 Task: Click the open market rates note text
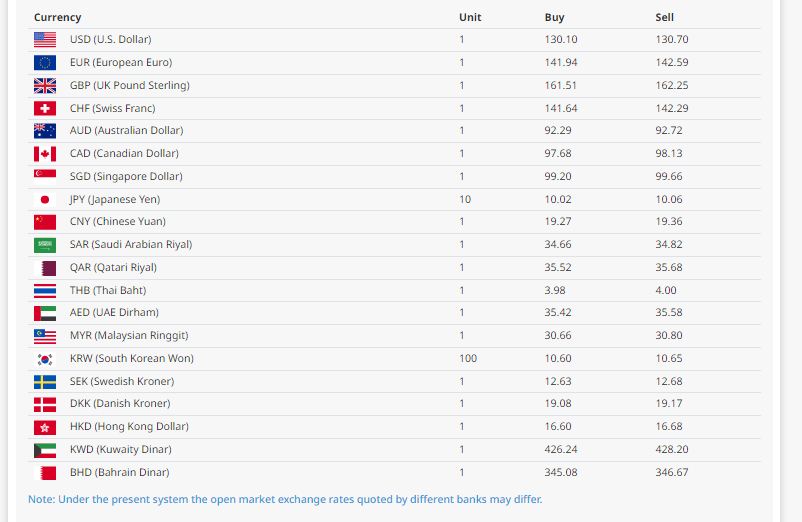click(x=285, y=499)
